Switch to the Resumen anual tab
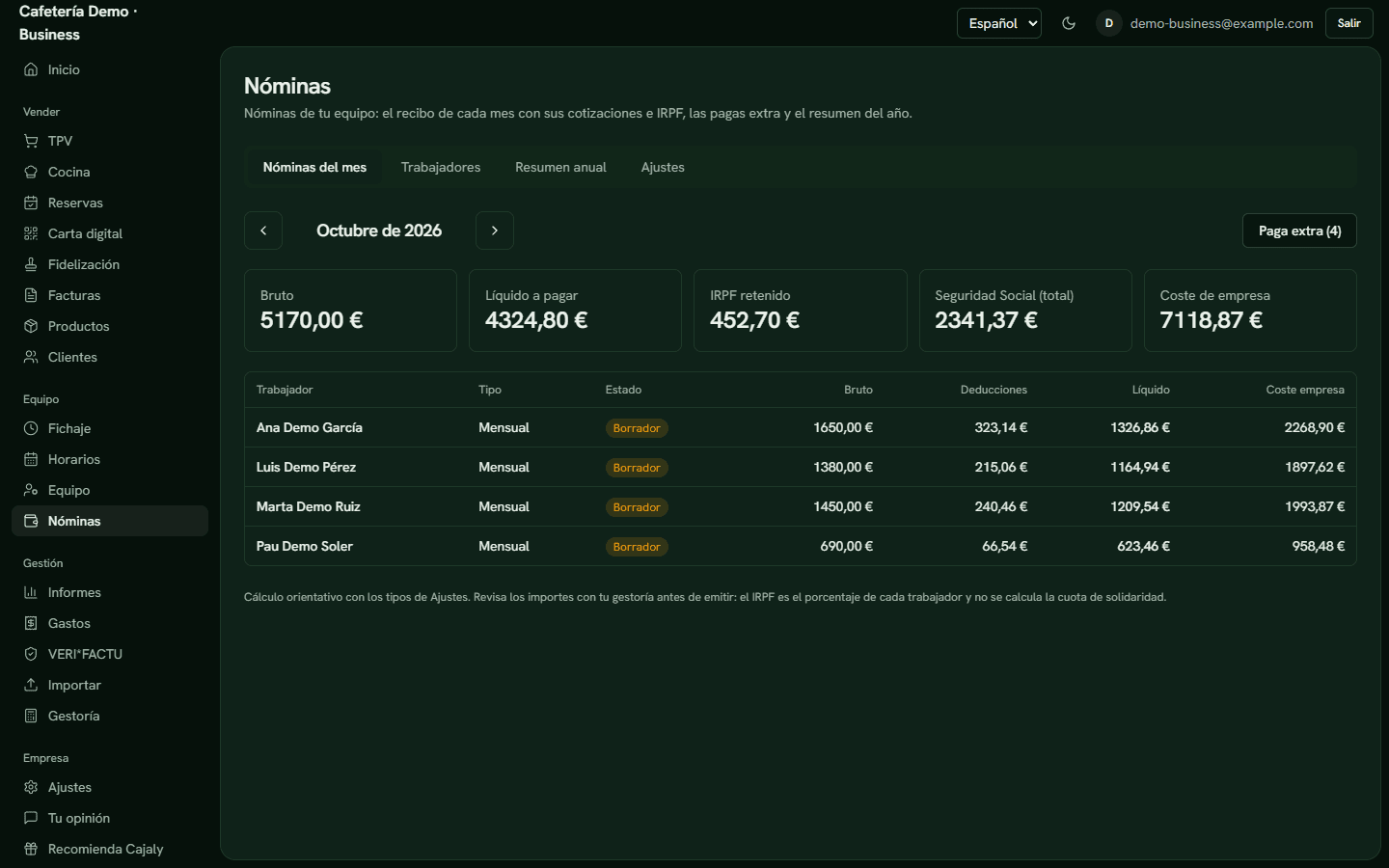Screen dimensions: 1389x868 click(x=560, y=167)
